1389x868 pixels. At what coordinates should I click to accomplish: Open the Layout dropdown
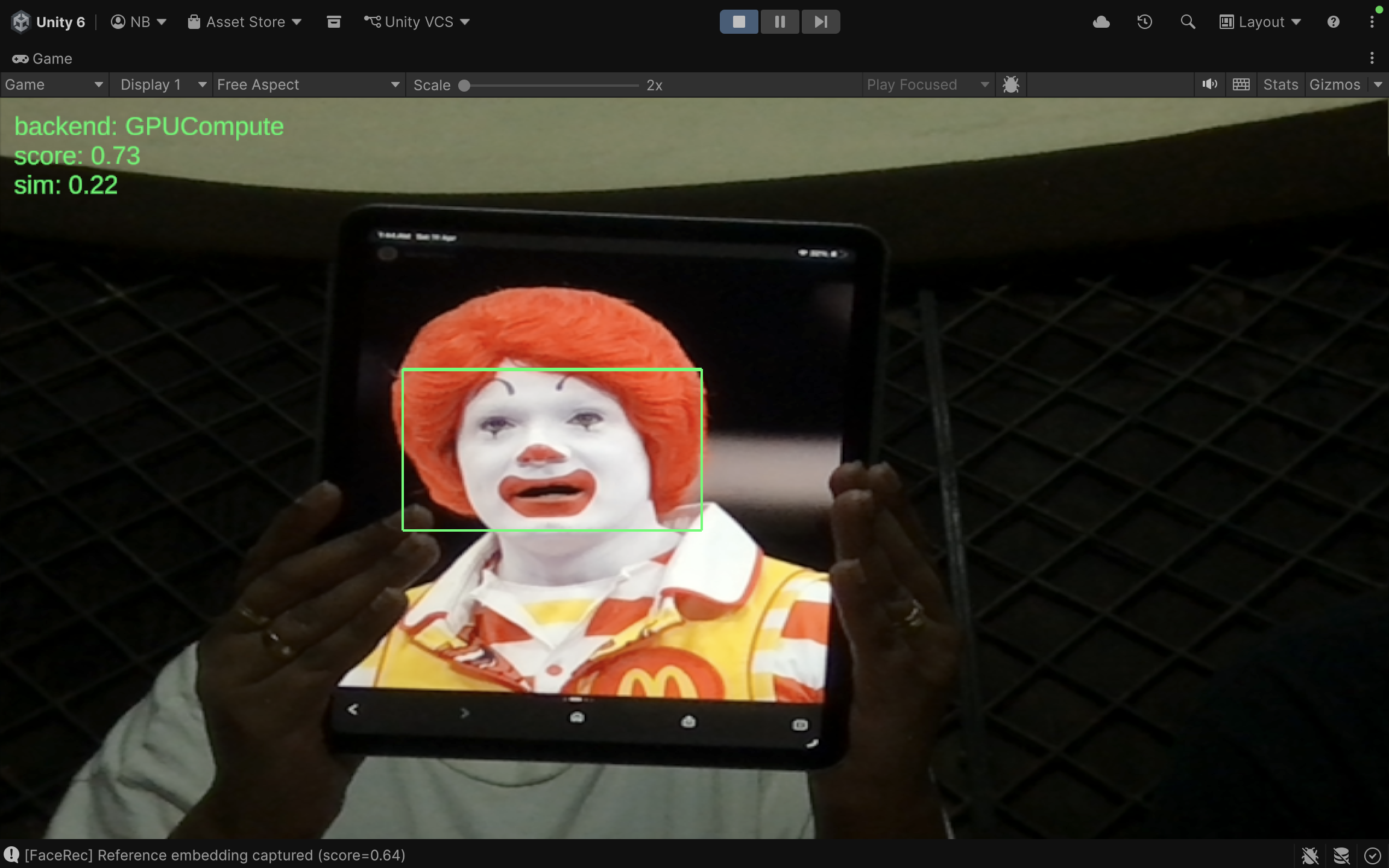(1260, 22)
